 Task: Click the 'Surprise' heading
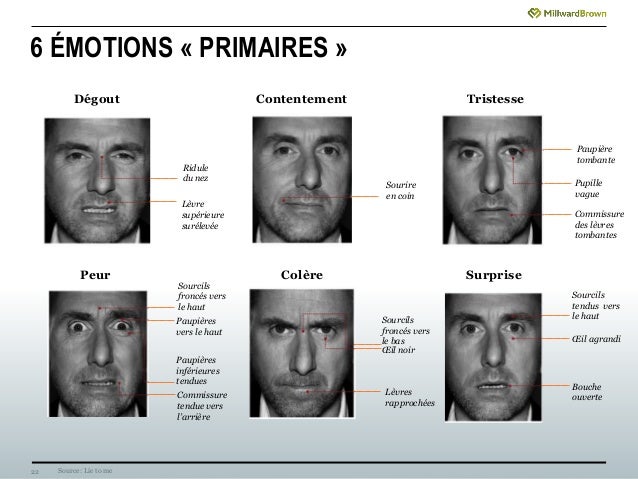(494, 275)
